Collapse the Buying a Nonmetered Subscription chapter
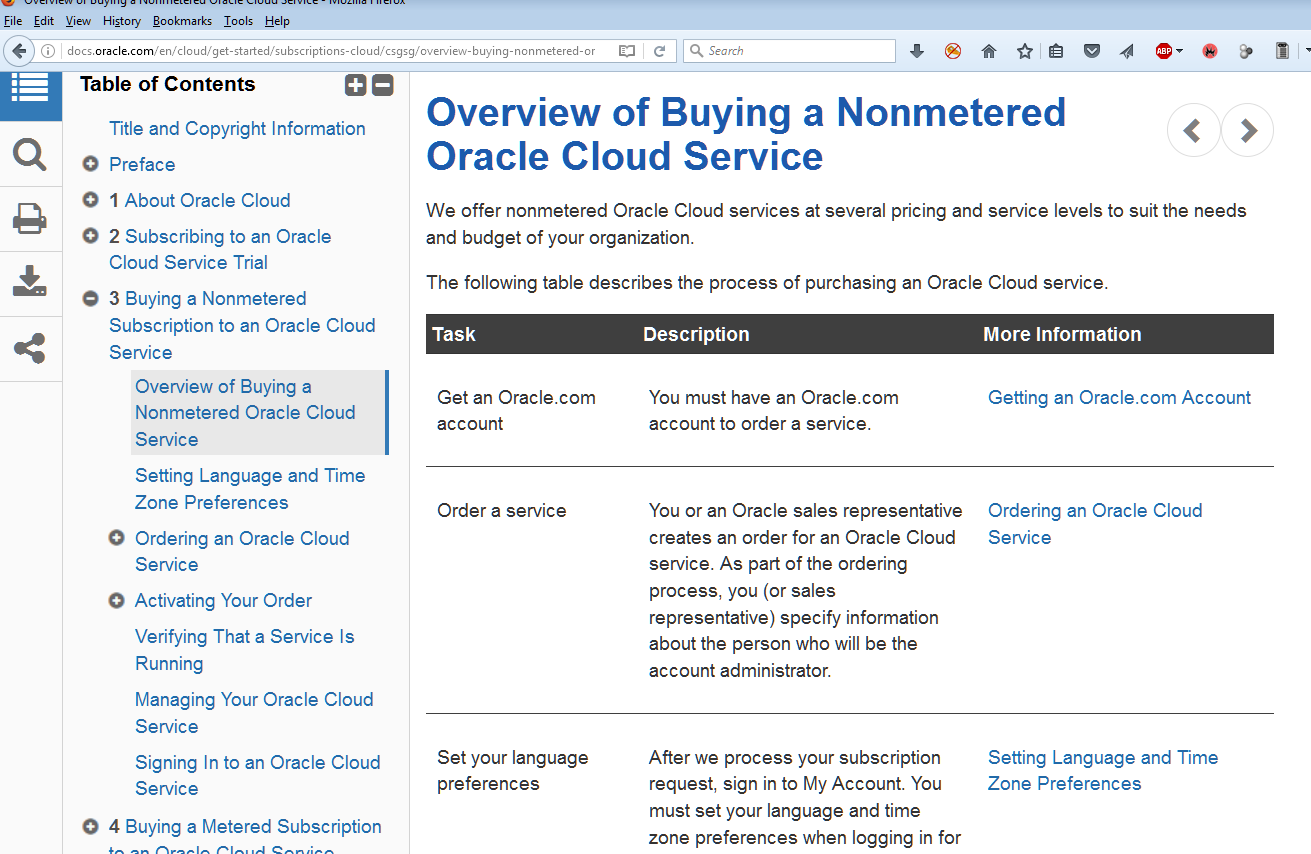Viewport: 1311px width, 854px height. 90,298
